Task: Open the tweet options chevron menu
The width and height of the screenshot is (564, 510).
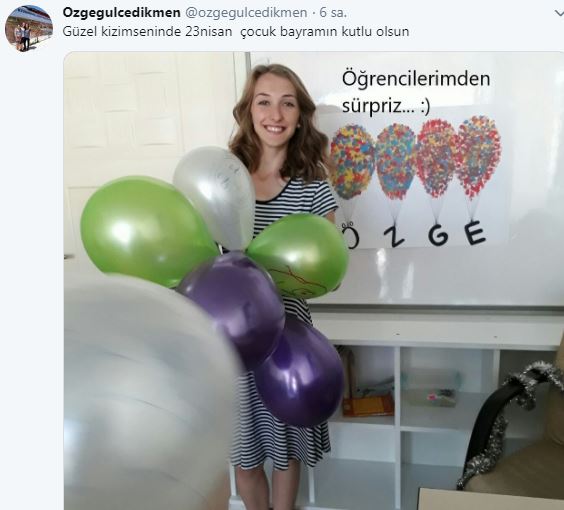Action: [559, 13]
